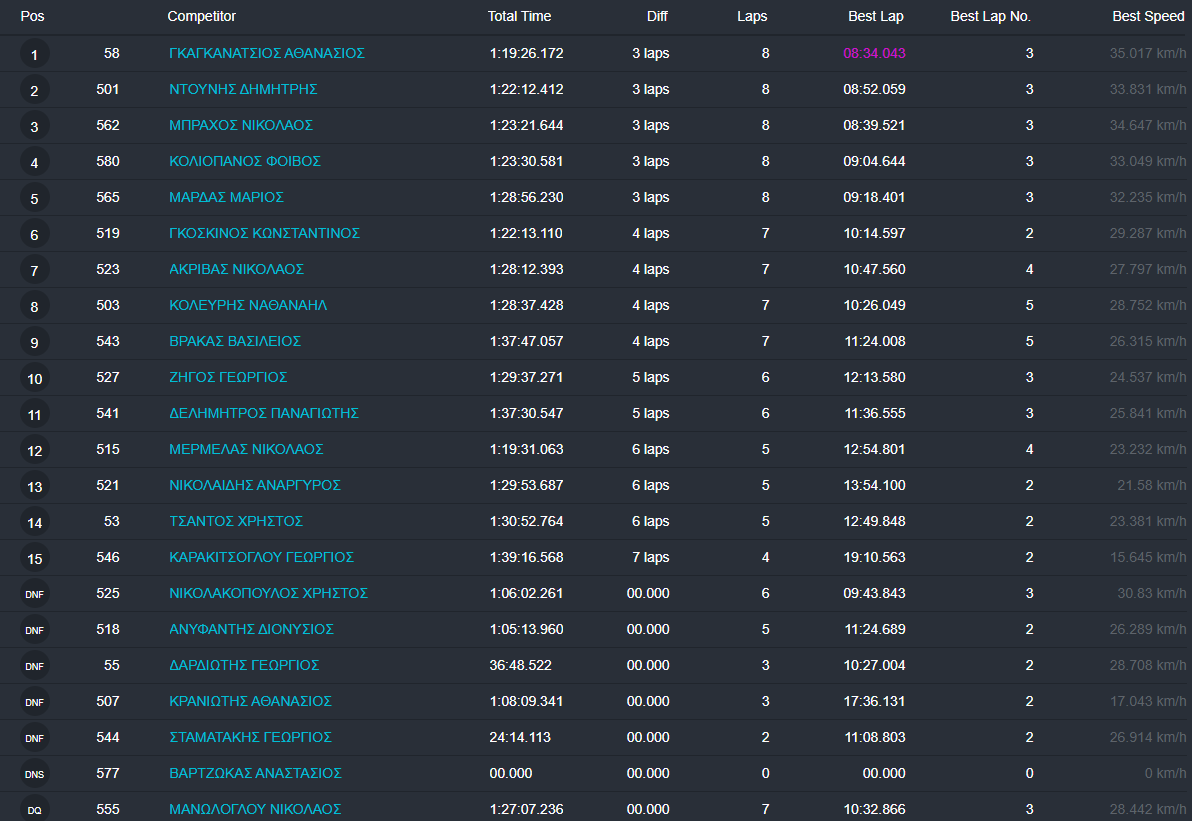Click the position 1 badge icon
This screenshot has width=1192, height=821.
34,54
